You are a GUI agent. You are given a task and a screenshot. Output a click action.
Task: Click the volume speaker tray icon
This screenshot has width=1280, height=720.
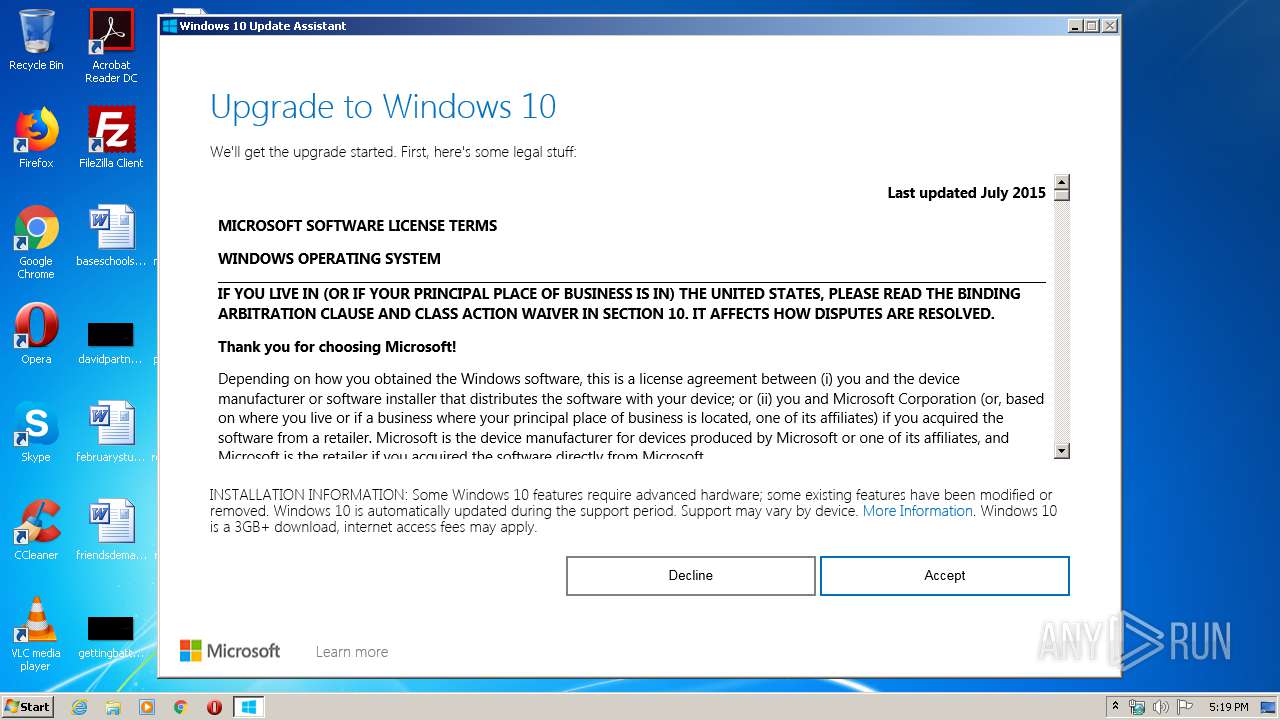pyautogui.click(x=1160, y=707)
